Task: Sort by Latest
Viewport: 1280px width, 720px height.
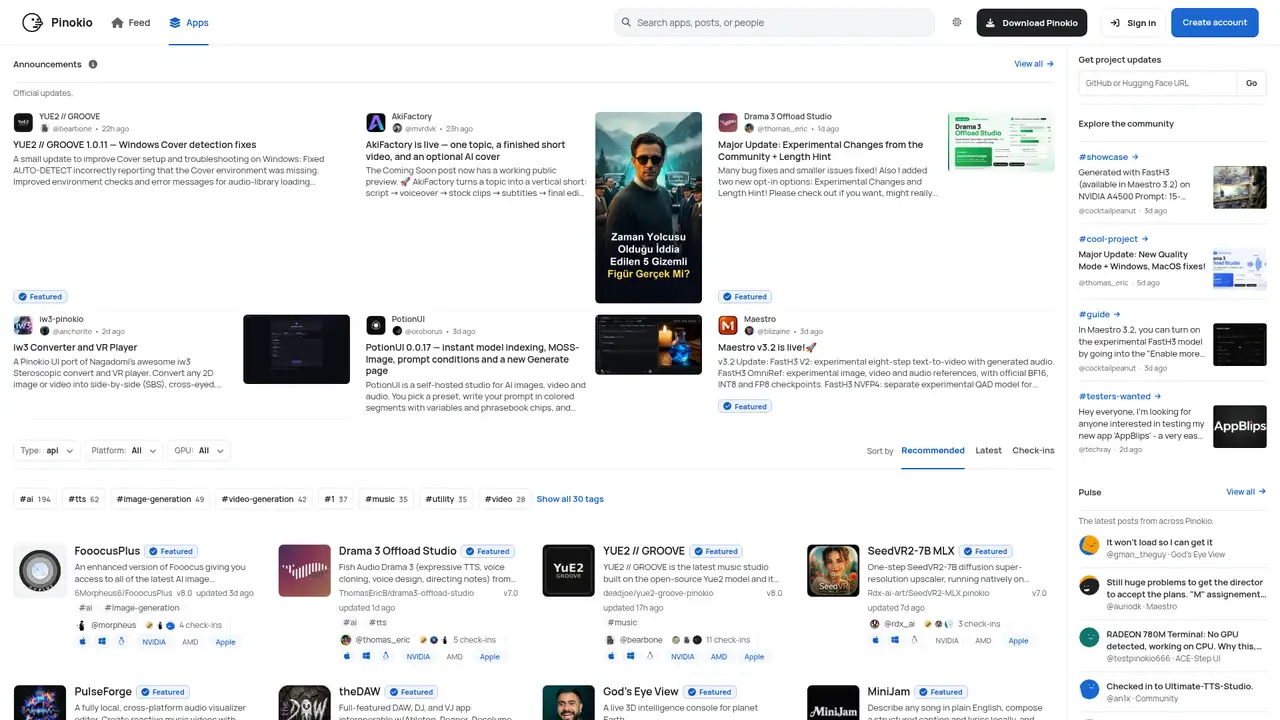Action: coord(988,450)
